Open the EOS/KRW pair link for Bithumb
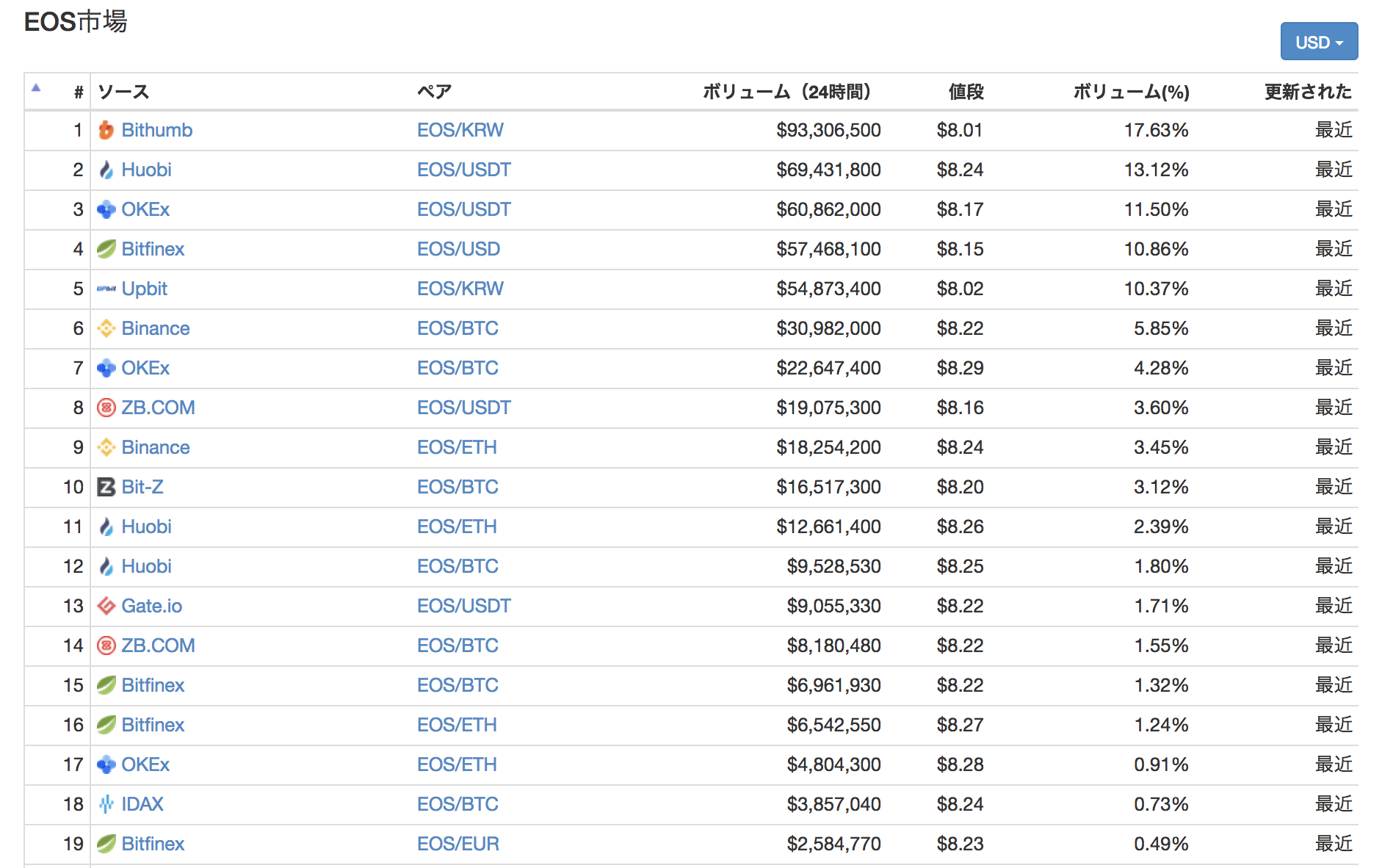 point(460,130)
